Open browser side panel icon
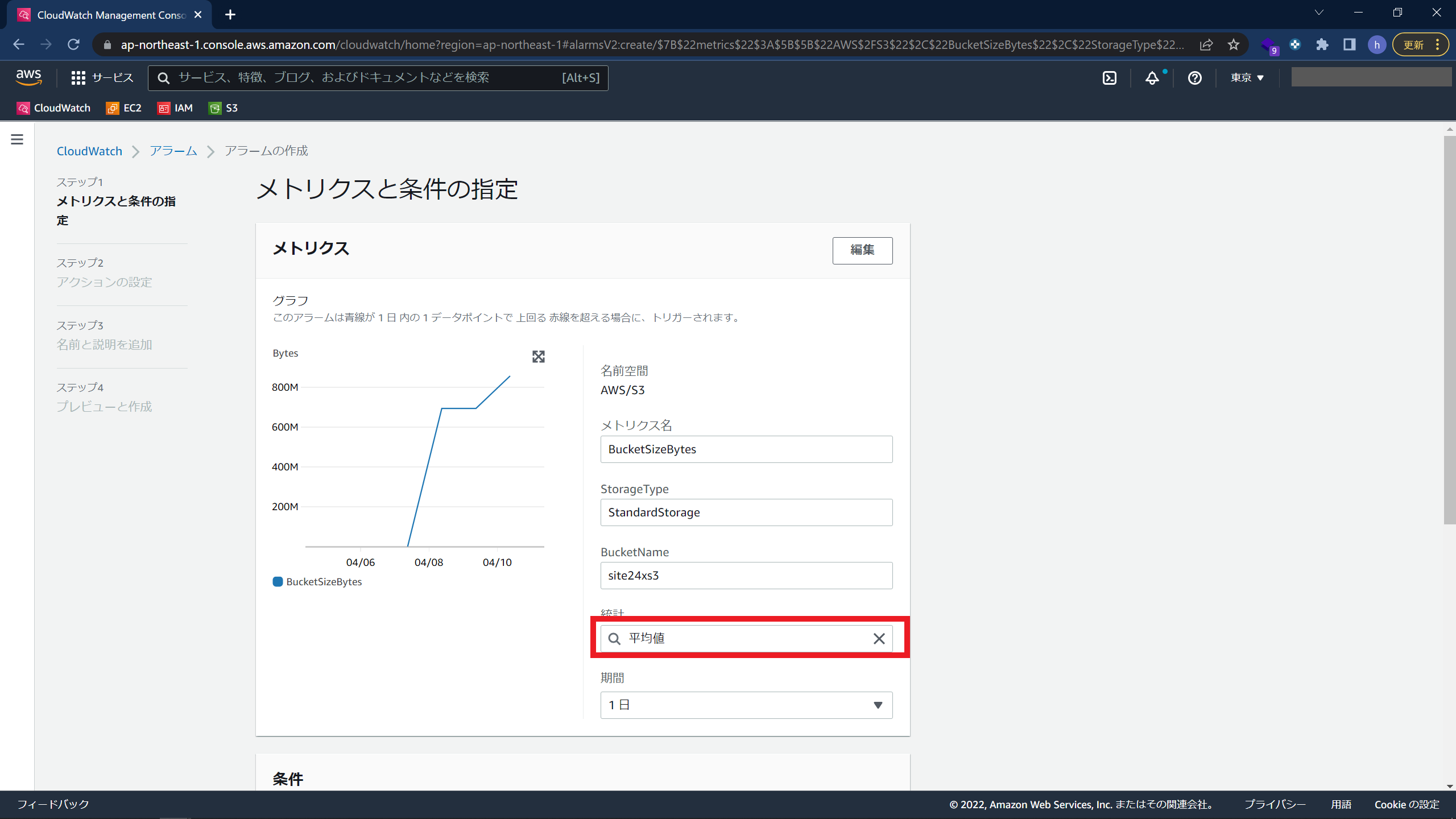Image resolution: width=1456 pixels, height=819 pixels. tap(1349, 44)
